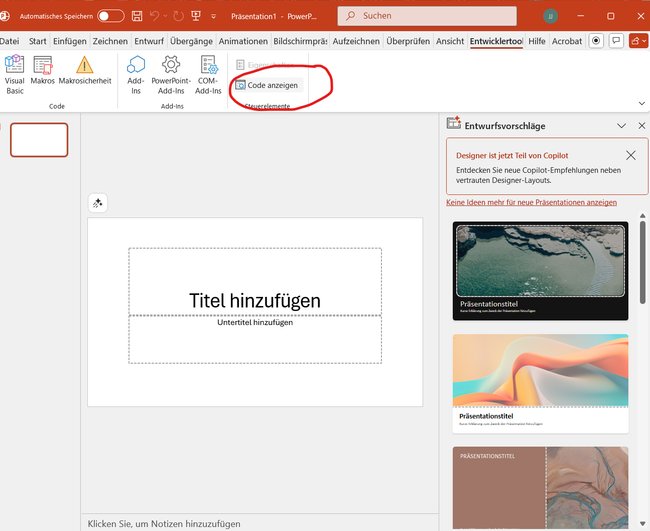Select the Entwicklertools tab
The height and width of the screenshot is (531, 650).
(x=496, y=41)
